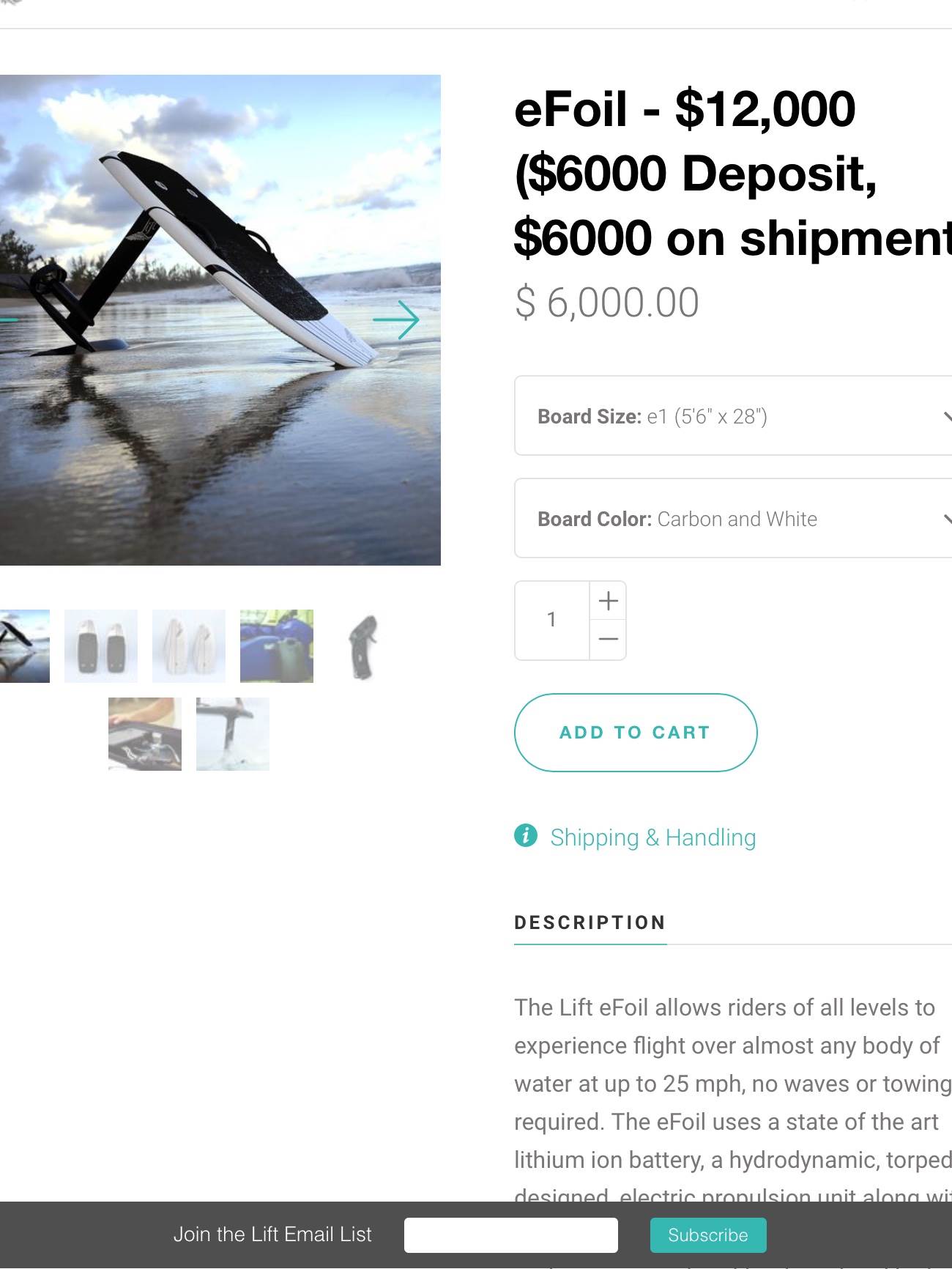This screenshot has height=1269, width=952.
Task: Click the Add to Cart button
Action: tap(635, 733)
